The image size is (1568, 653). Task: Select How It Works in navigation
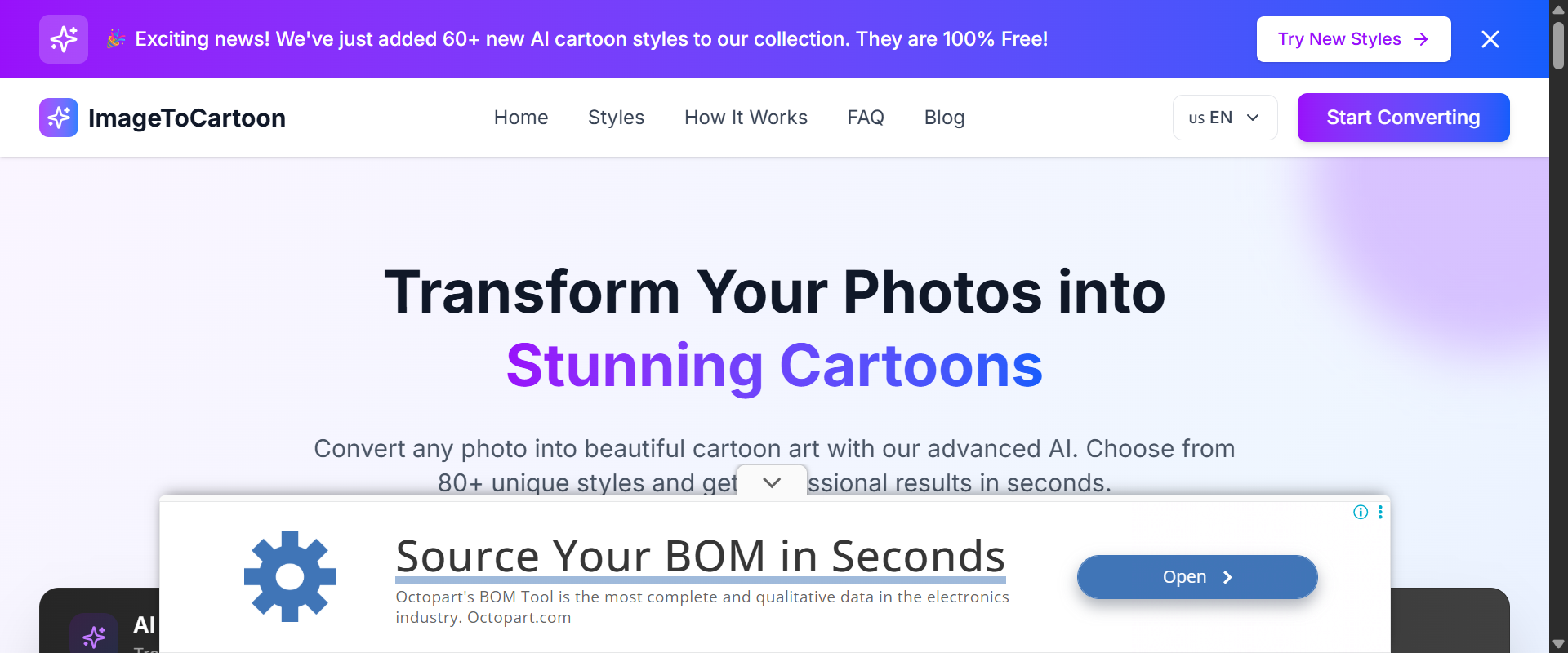(x=746, y=117)
